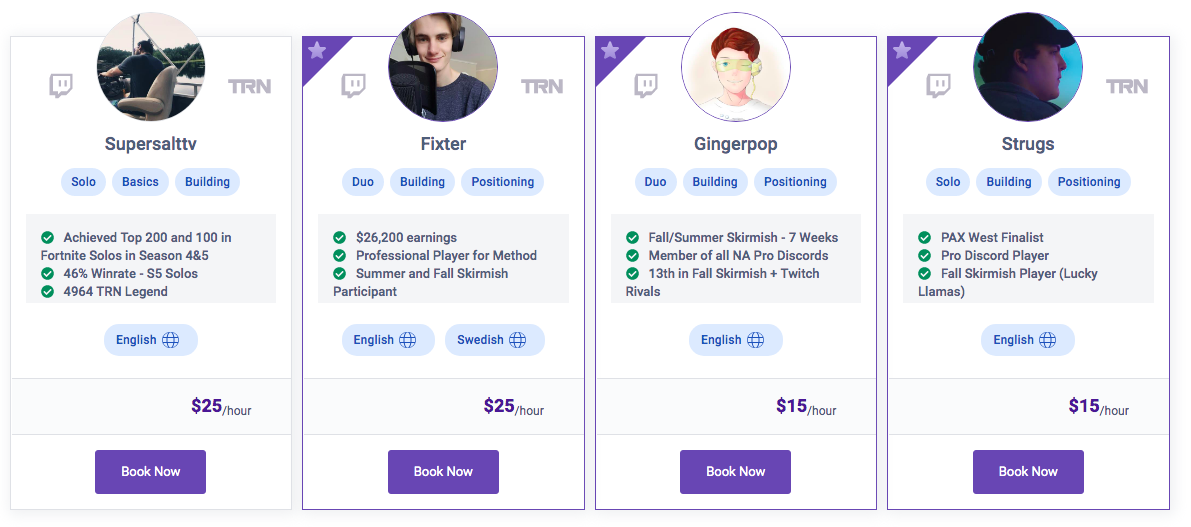The height and width of the screenshot is (527, 1191).
Task: Open the TRN logo on Fixter's card
Action: click(x=542, y=87)
